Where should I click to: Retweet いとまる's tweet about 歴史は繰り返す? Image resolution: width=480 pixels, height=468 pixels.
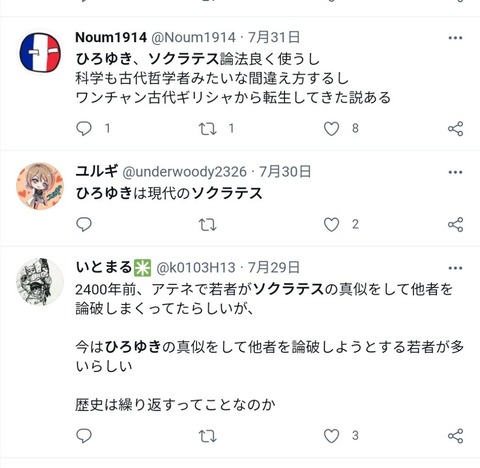tap(208, 436)
